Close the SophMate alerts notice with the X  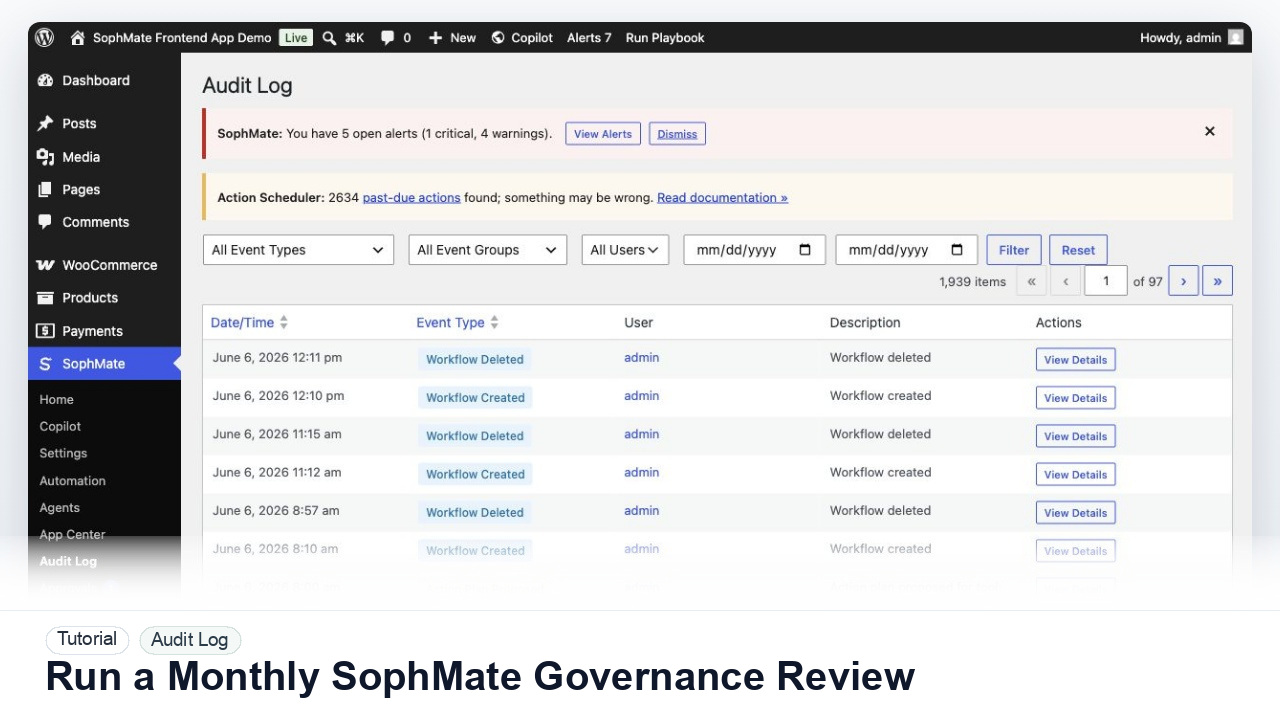(x=1209, y=131)
